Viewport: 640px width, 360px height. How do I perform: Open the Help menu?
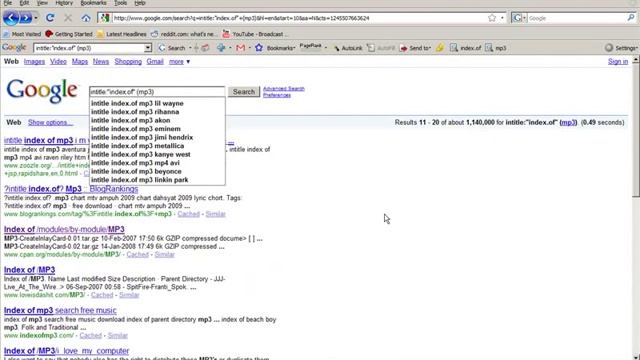[140, 3]
